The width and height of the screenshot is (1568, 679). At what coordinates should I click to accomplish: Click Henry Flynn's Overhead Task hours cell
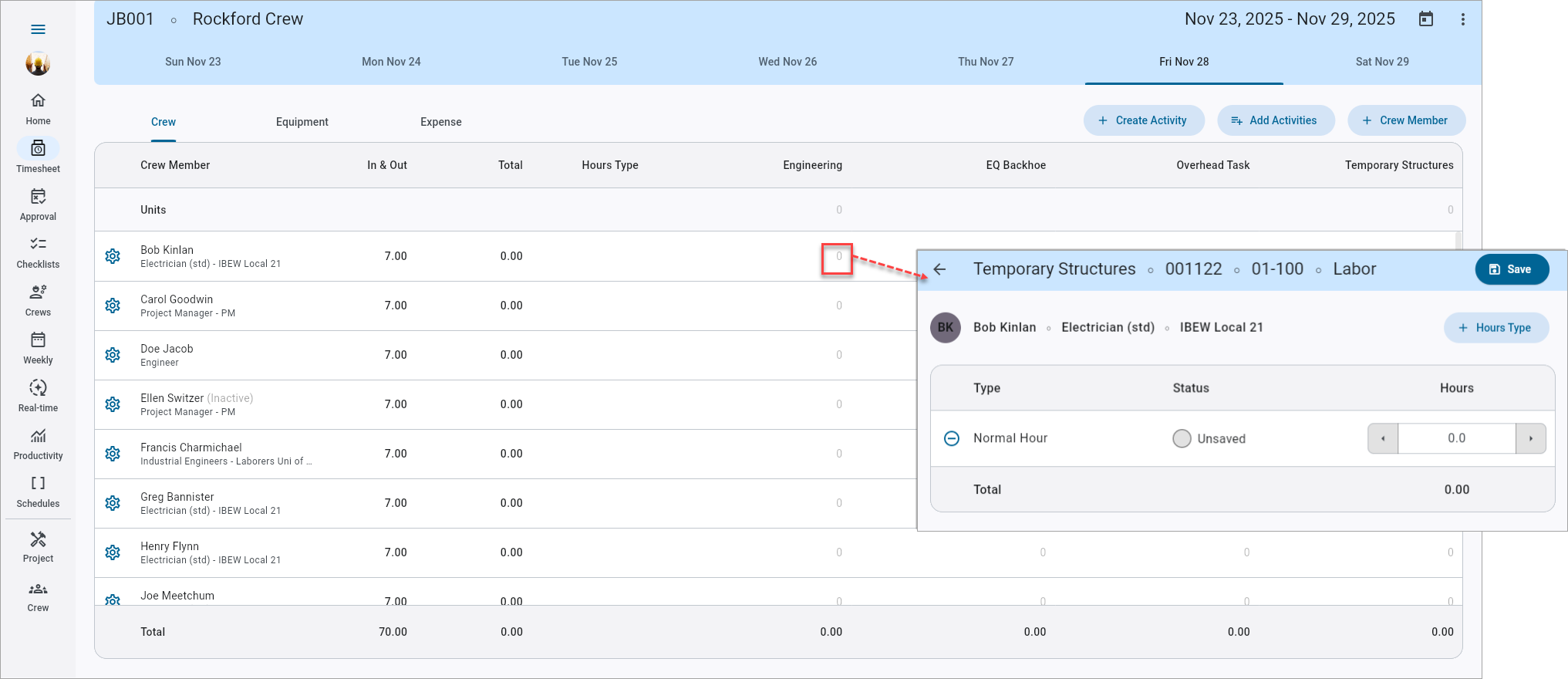click(1246, 552)
